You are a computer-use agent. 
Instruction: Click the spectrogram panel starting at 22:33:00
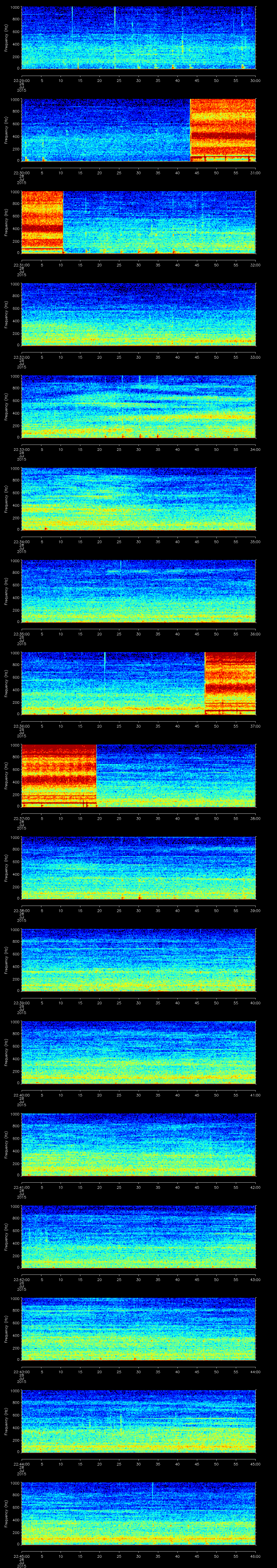pyautogui.click(x=138, y=407)
